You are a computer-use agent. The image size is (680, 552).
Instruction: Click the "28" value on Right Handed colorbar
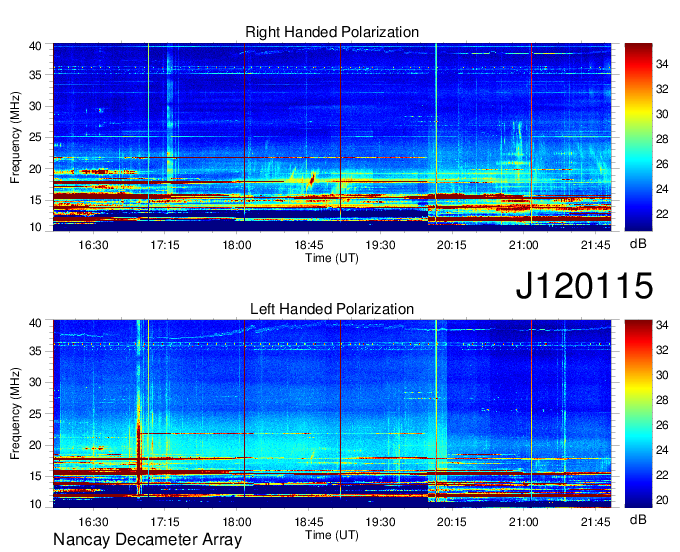point(662,140)
